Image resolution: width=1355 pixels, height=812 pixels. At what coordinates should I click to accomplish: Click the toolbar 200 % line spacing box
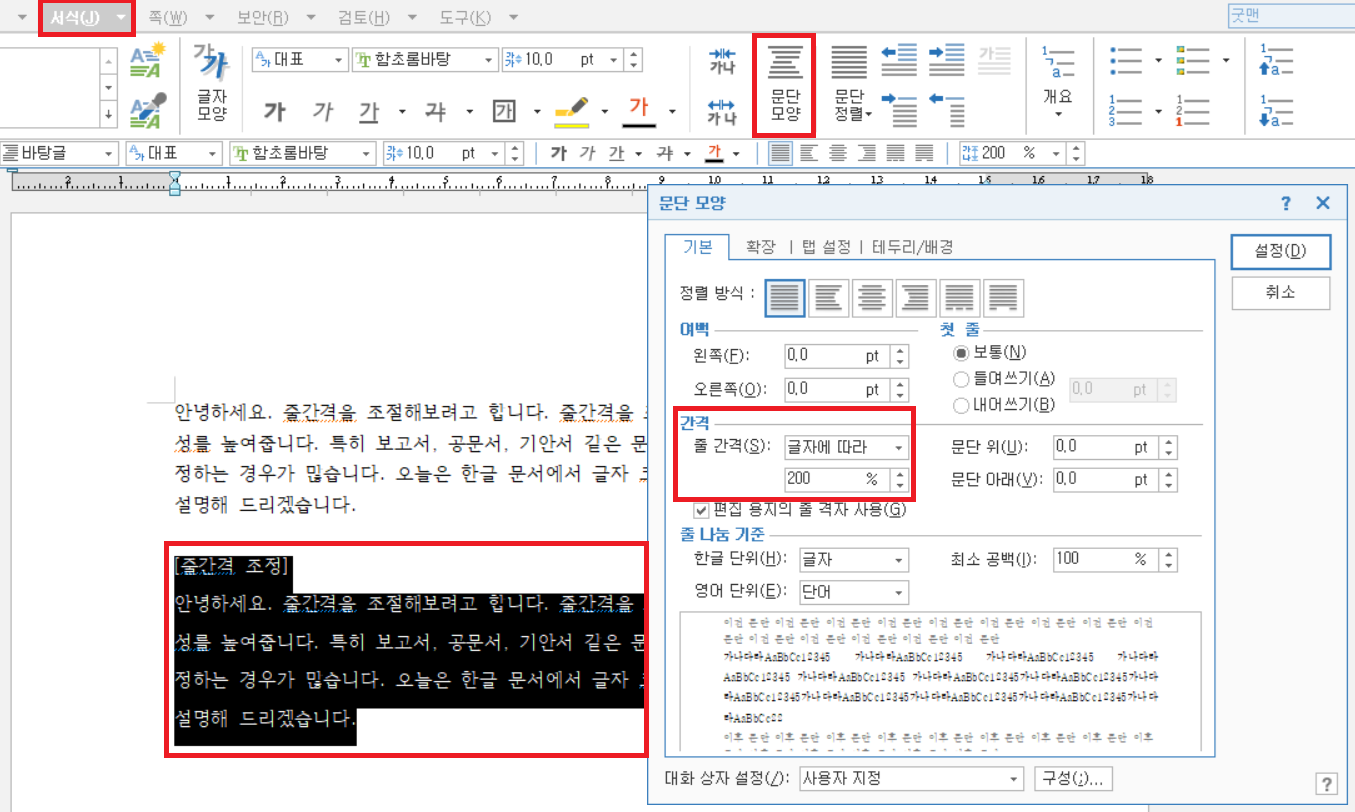[1012, 154]
